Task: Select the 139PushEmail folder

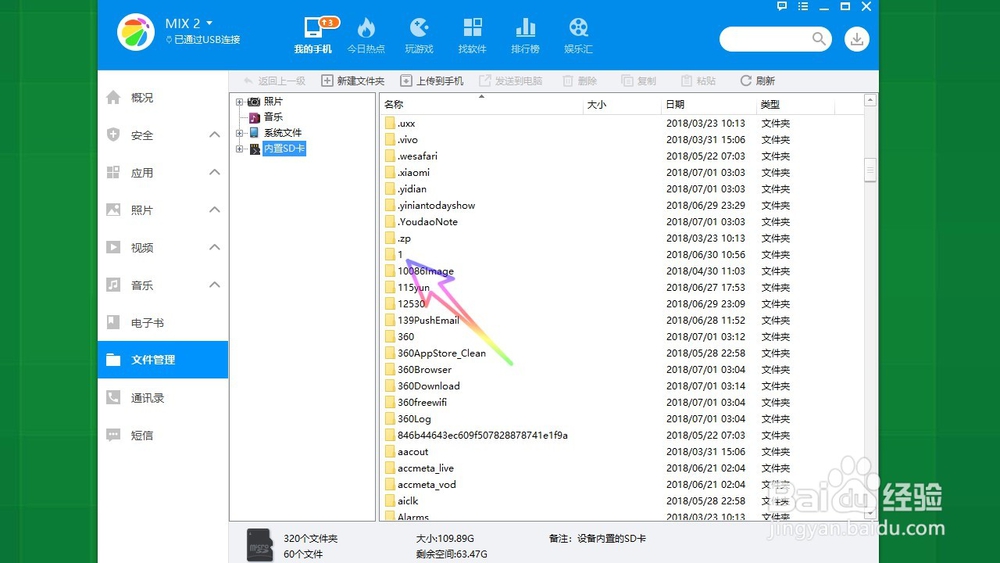Action: [428, 320]
